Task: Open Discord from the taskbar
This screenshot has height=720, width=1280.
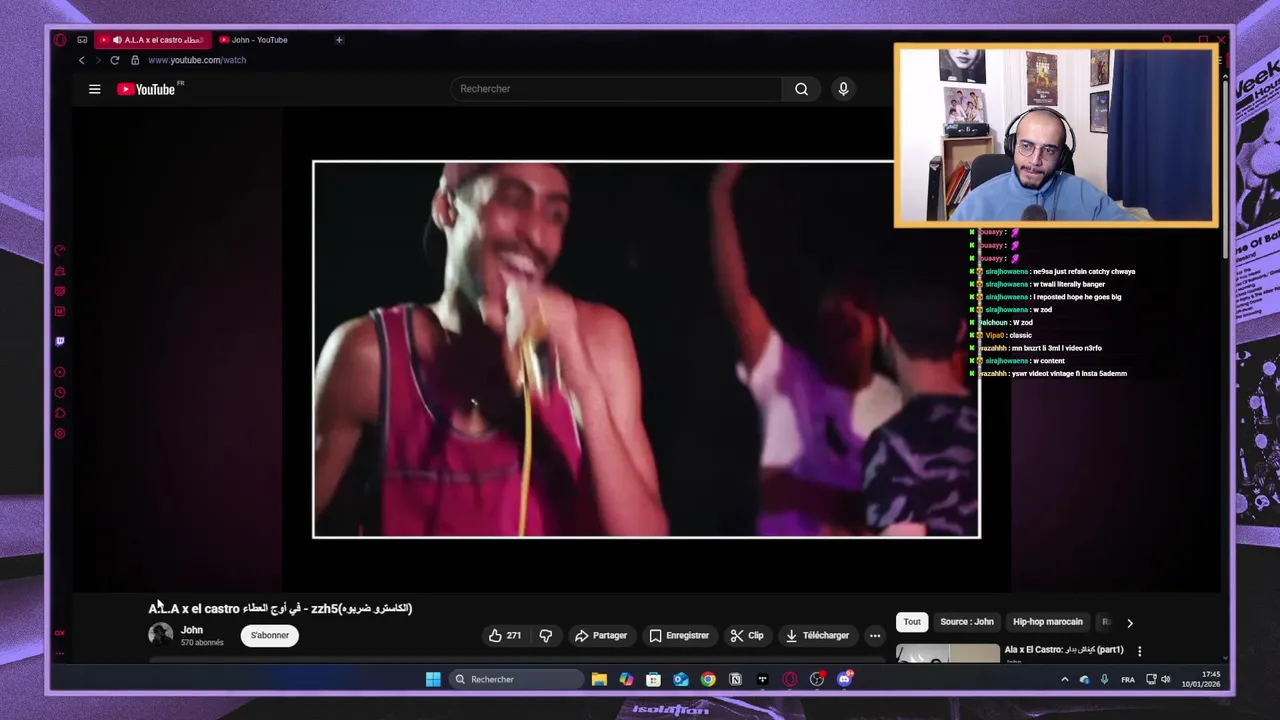Action: pos(844,679)
